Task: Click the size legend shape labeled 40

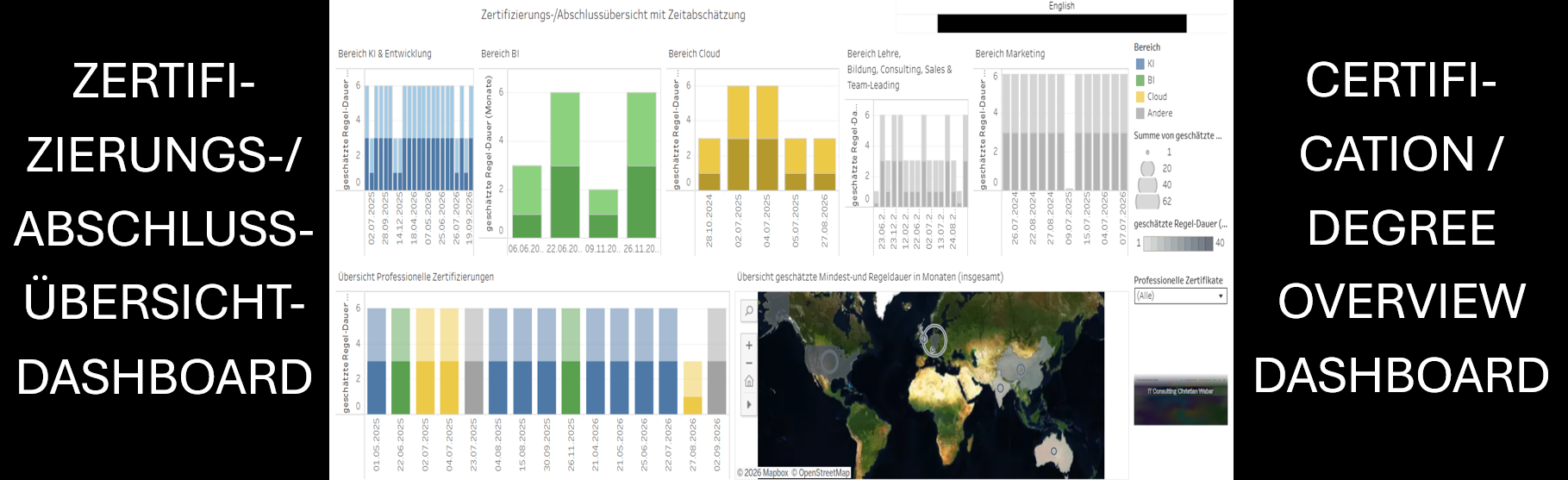Action: point(1147,184)
